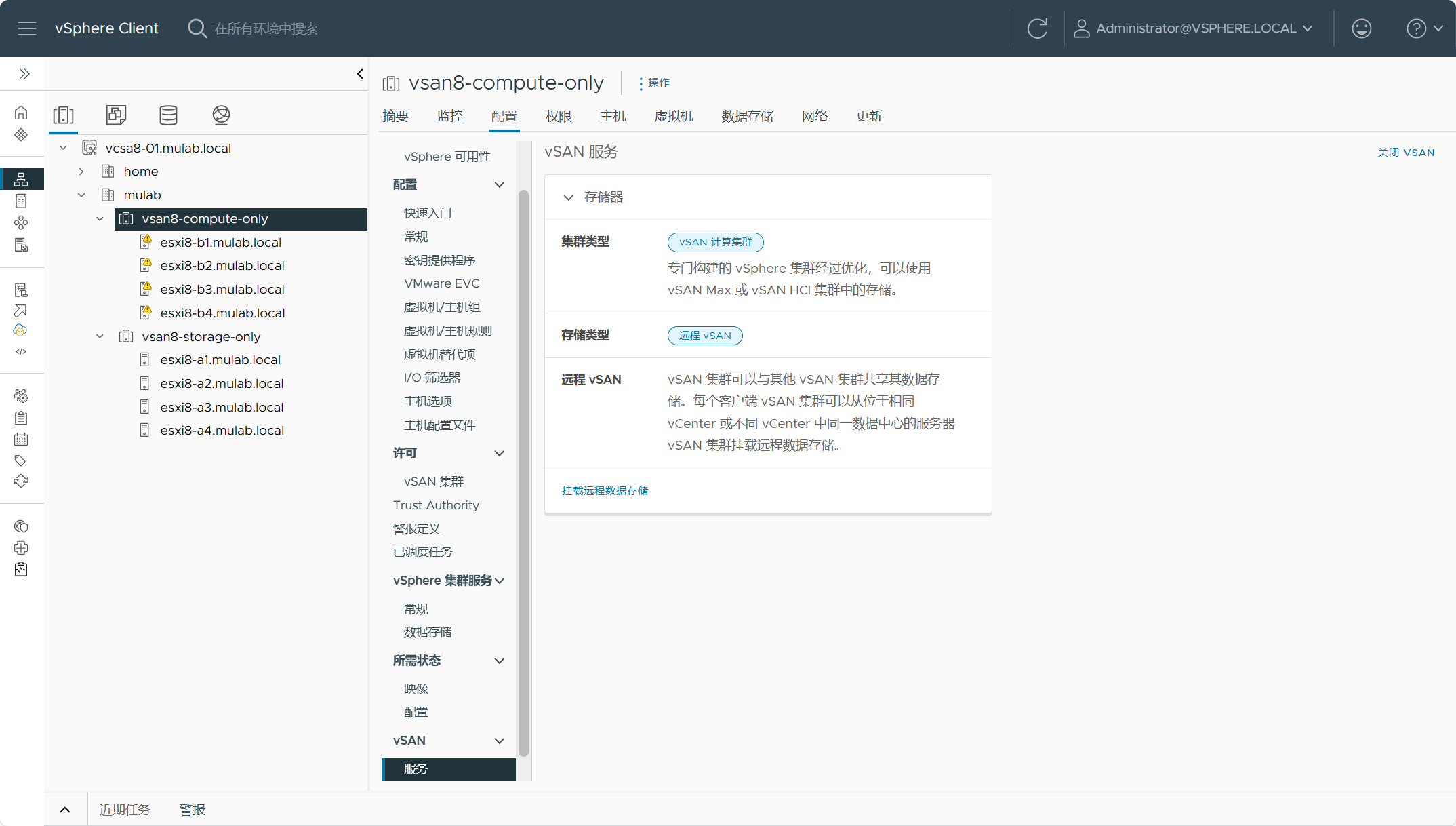This screenshot has height=826, width=1456.
Task: Expand the home datacenter node
Action: [81, 172]
